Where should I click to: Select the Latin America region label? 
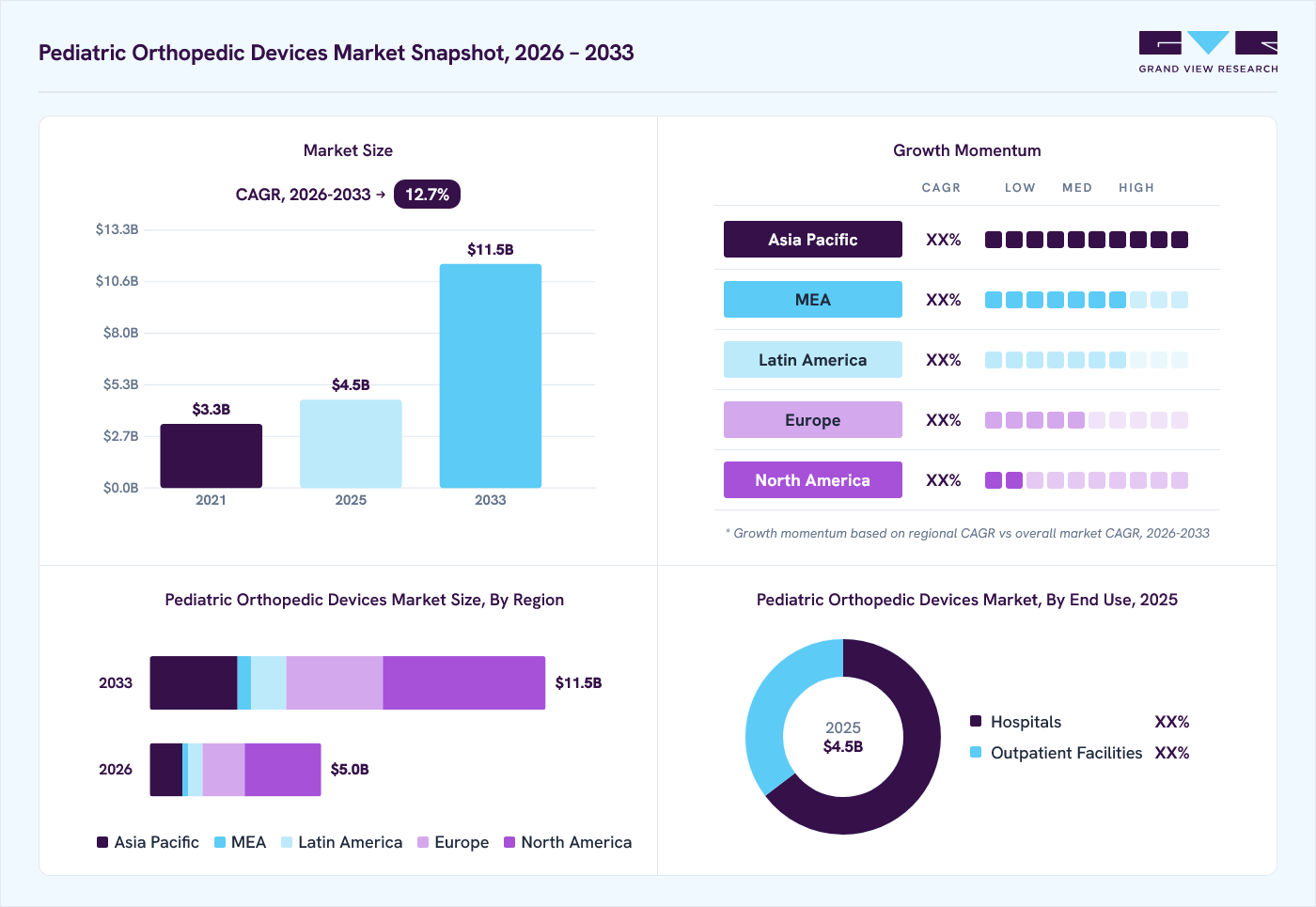(x=813, y=360)
